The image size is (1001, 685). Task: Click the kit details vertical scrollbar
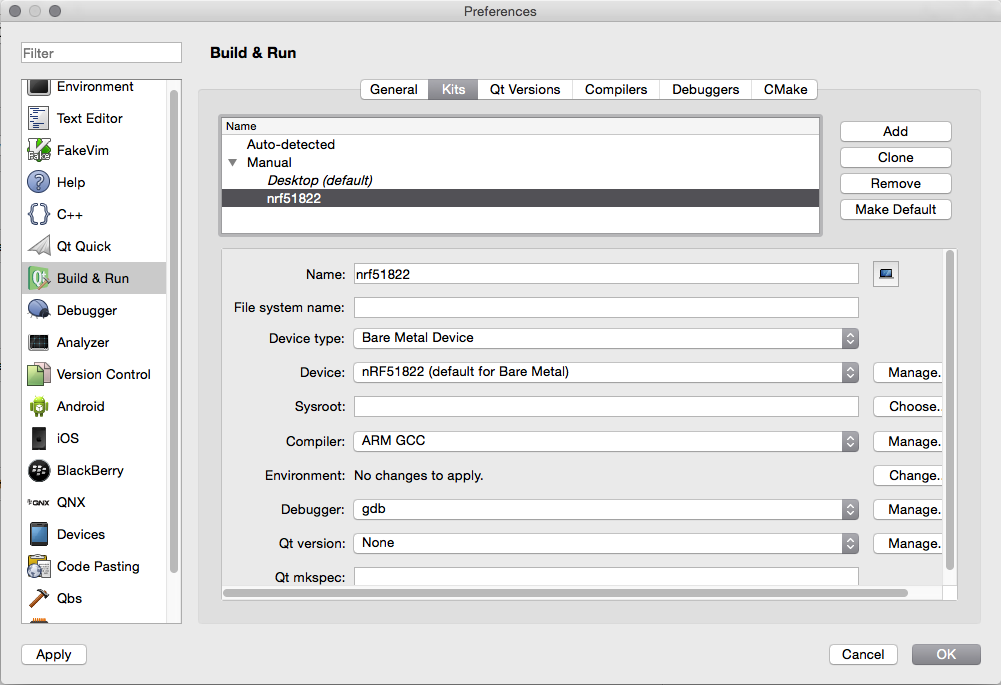click(x=950, y=410)
